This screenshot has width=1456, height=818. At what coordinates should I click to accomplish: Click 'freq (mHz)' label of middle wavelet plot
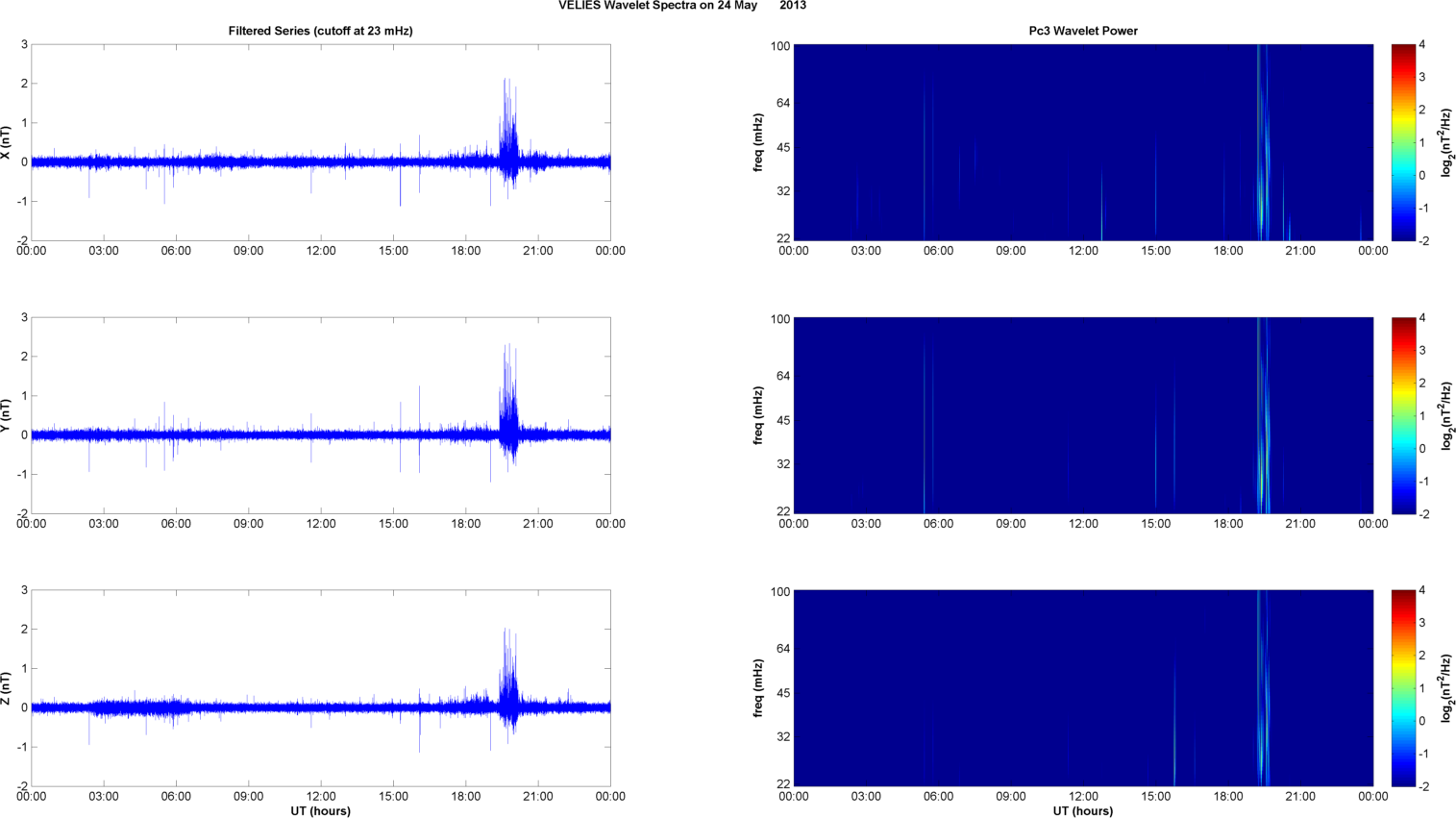pyautogui.click(x=758, y=415)
